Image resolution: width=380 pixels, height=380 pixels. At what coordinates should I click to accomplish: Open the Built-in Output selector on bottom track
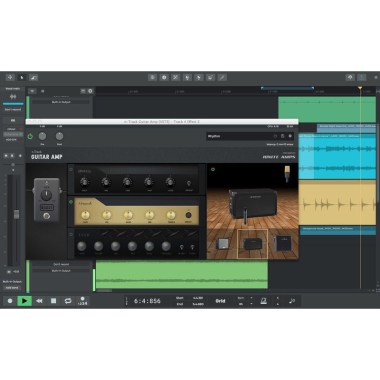click(x=61, y=271)
